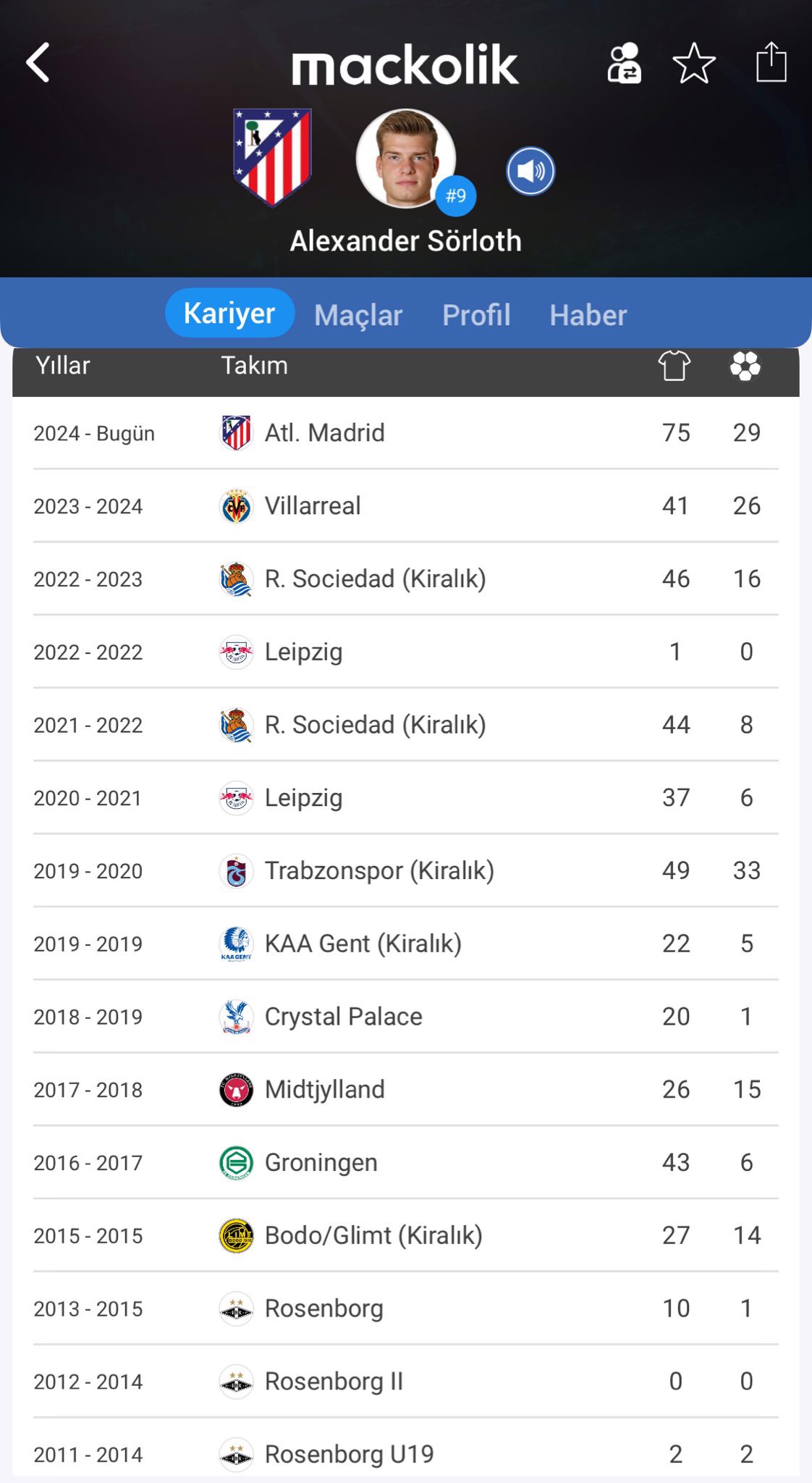Open the player comparison icon

click(624, 63)
